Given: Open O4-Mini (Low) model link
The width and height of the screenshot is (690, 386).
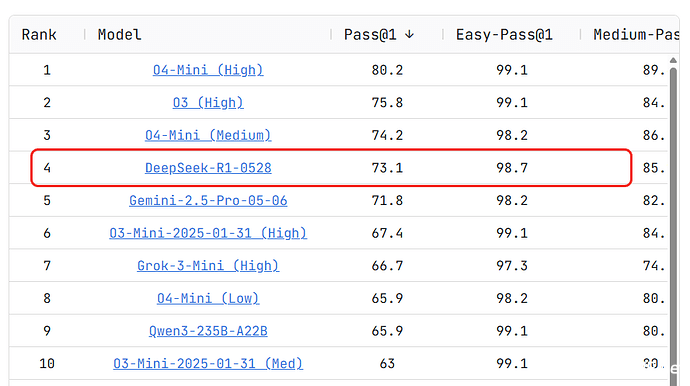Looking at the screenshot, I should click(x=208, y=298).
